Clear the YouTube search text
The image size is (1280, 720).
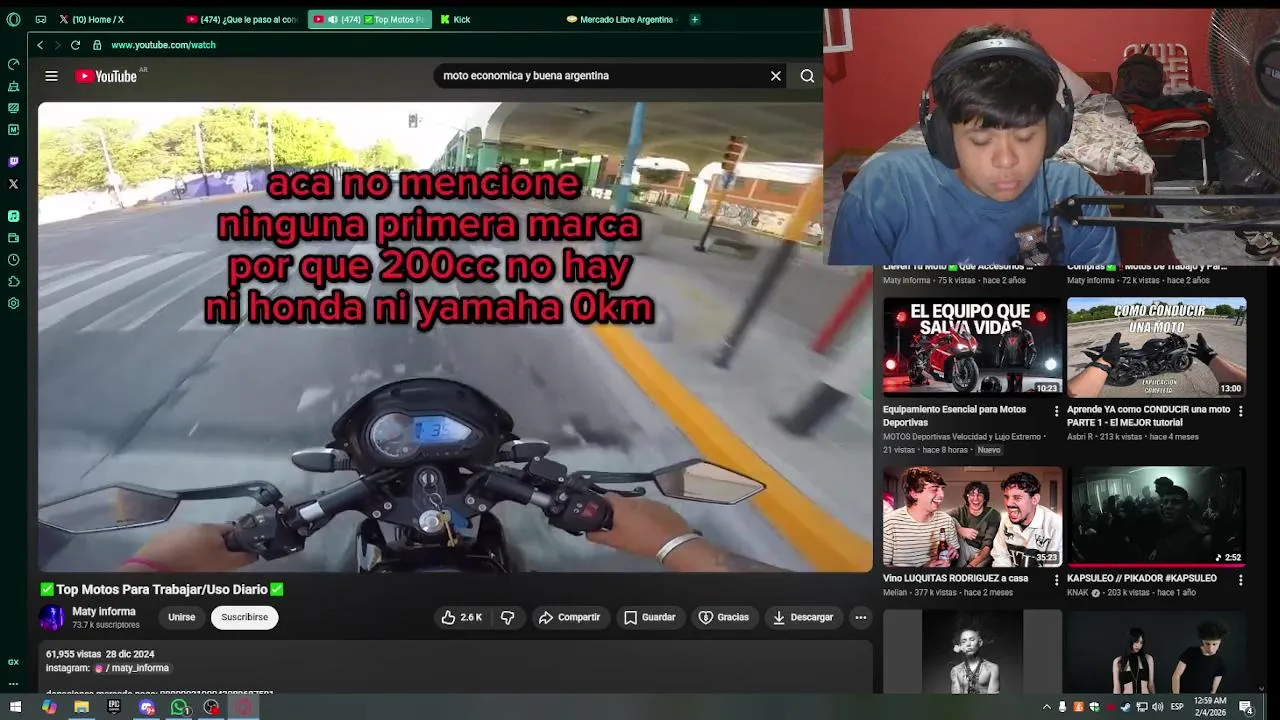775,76
